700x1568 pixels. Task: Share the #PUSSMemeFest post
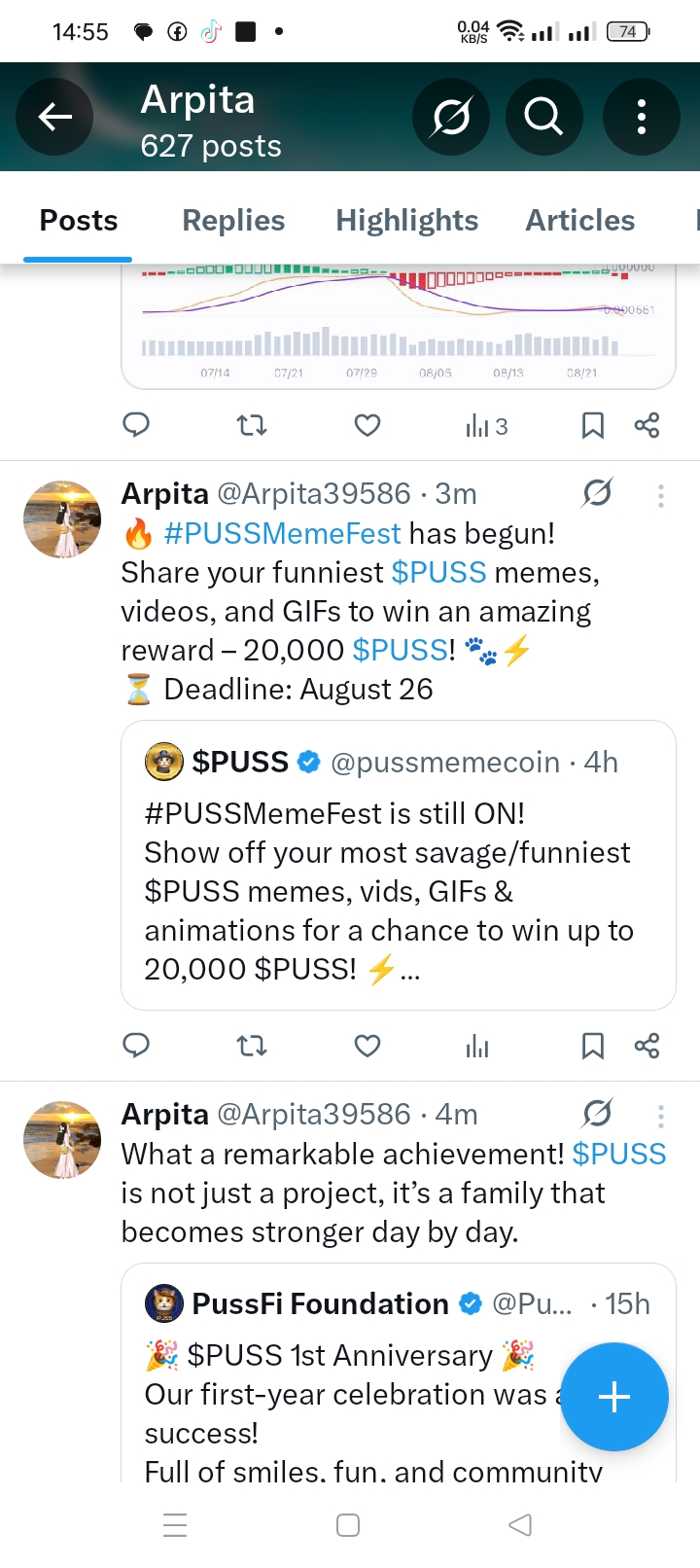pos(647,1046)
